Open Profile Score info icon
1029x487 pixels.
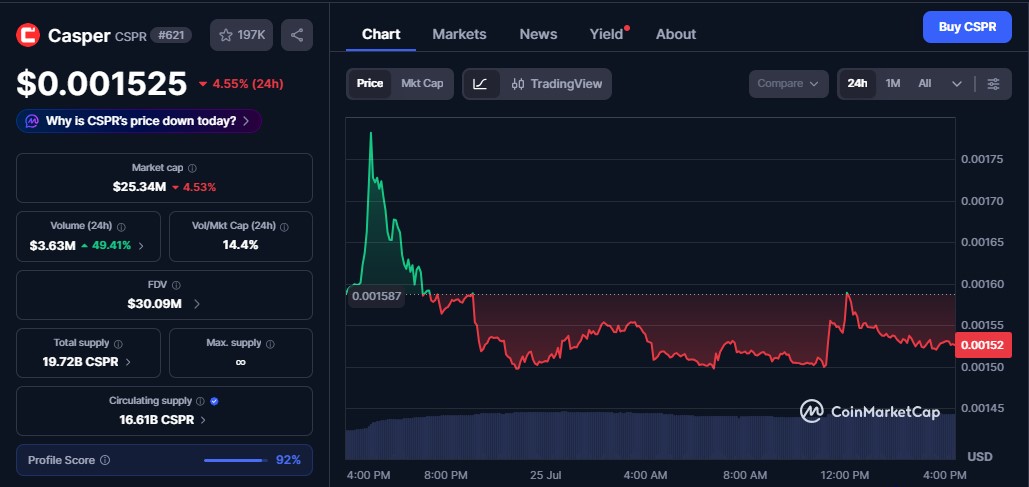(x=105, y=461)
